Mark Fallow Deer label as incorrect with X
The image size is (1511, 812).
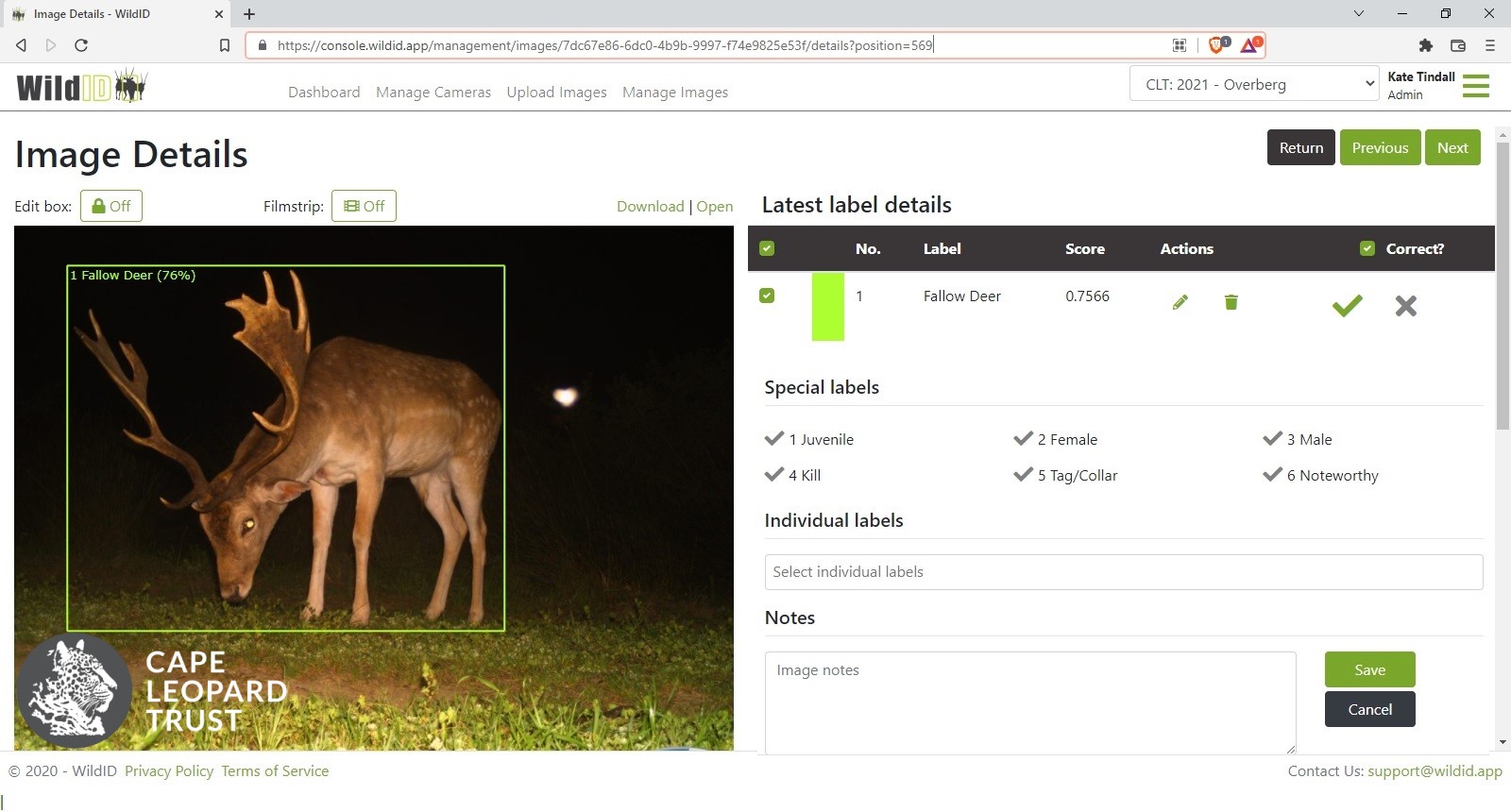(1405, 305)
